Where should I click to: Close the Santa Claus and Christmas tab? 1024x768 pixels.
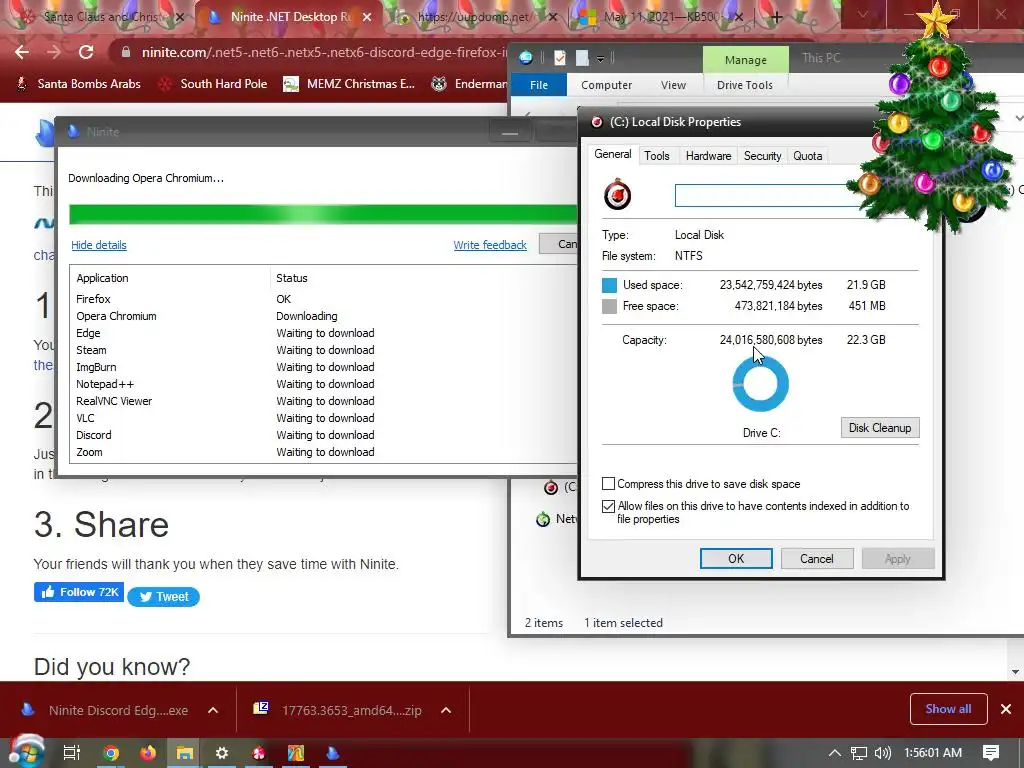[x=180, y=18]
